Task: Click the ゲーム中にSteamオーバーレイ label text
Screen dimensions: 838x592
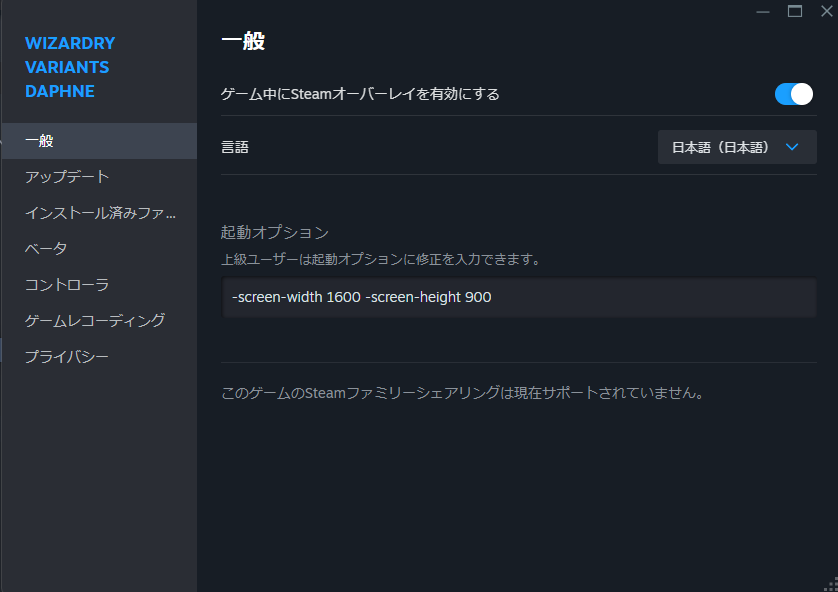Action: coord(360,94)
